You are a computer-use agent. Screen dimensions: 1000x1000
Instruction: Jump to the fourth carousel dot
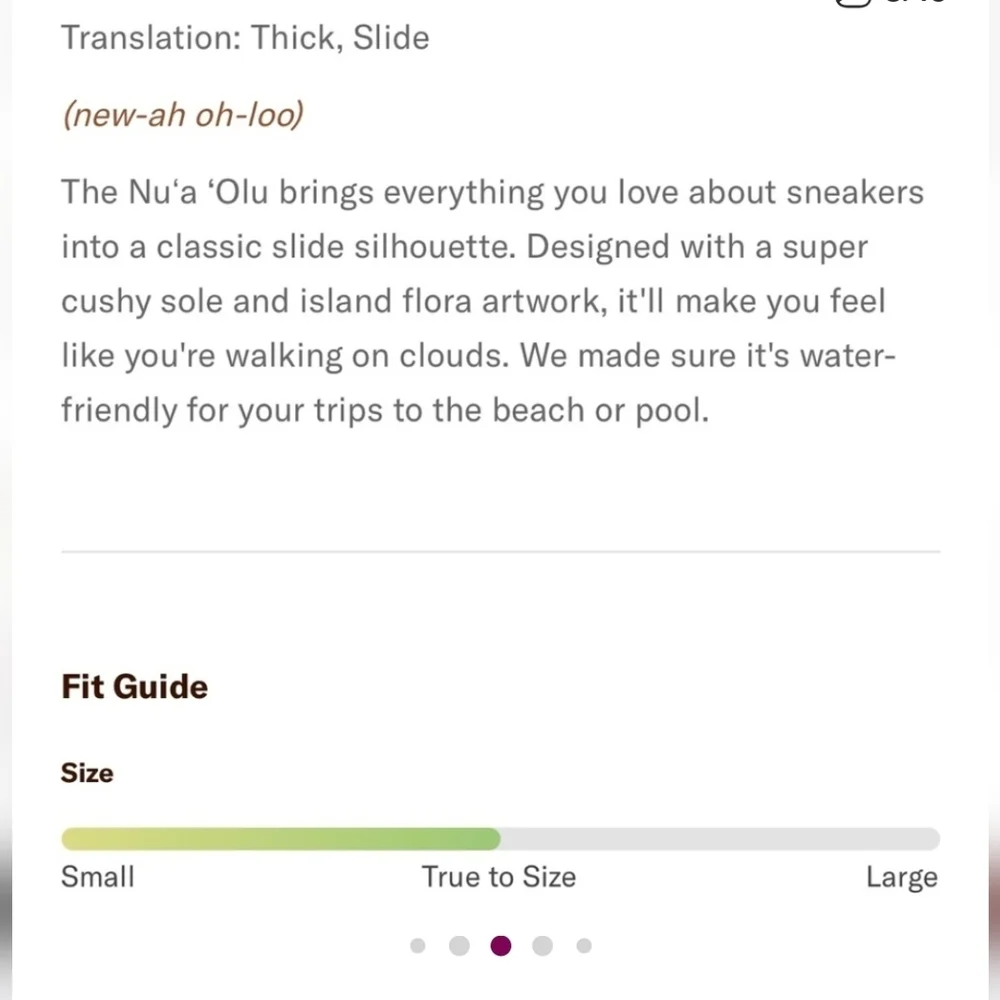tap(542, 946)
